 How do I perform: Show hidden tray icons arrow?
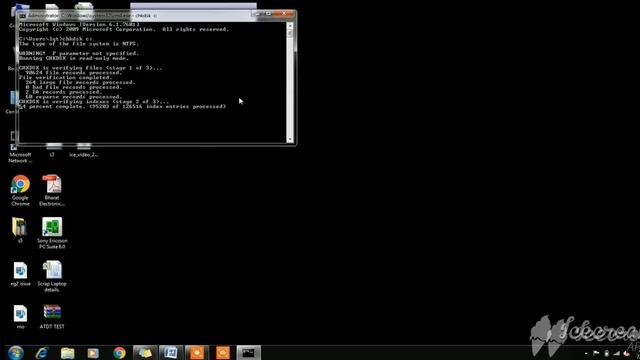tap(586, 353)
